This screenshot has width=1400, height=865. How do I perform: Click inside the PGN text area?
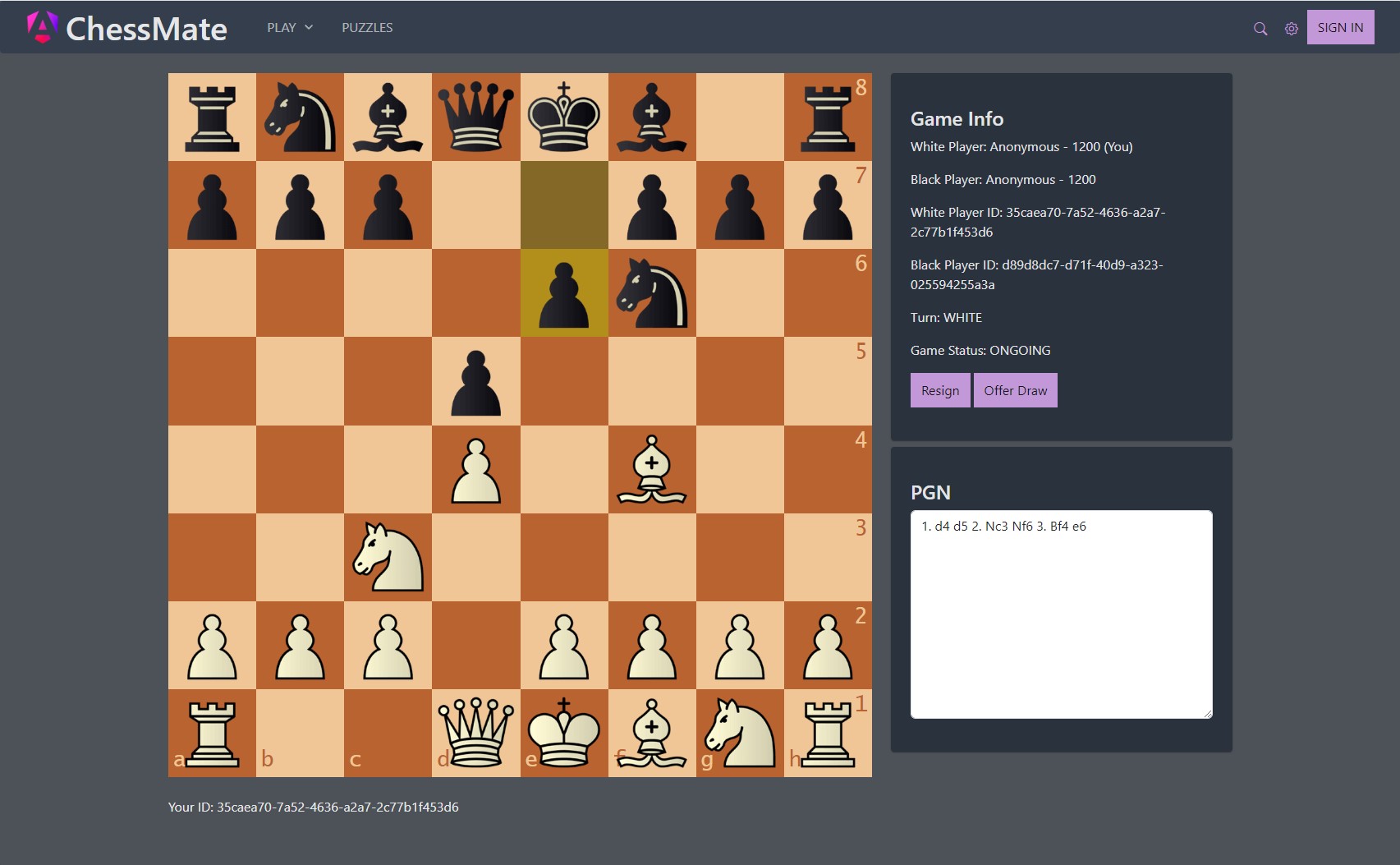pyautogui.click(x=1059, y=612)
